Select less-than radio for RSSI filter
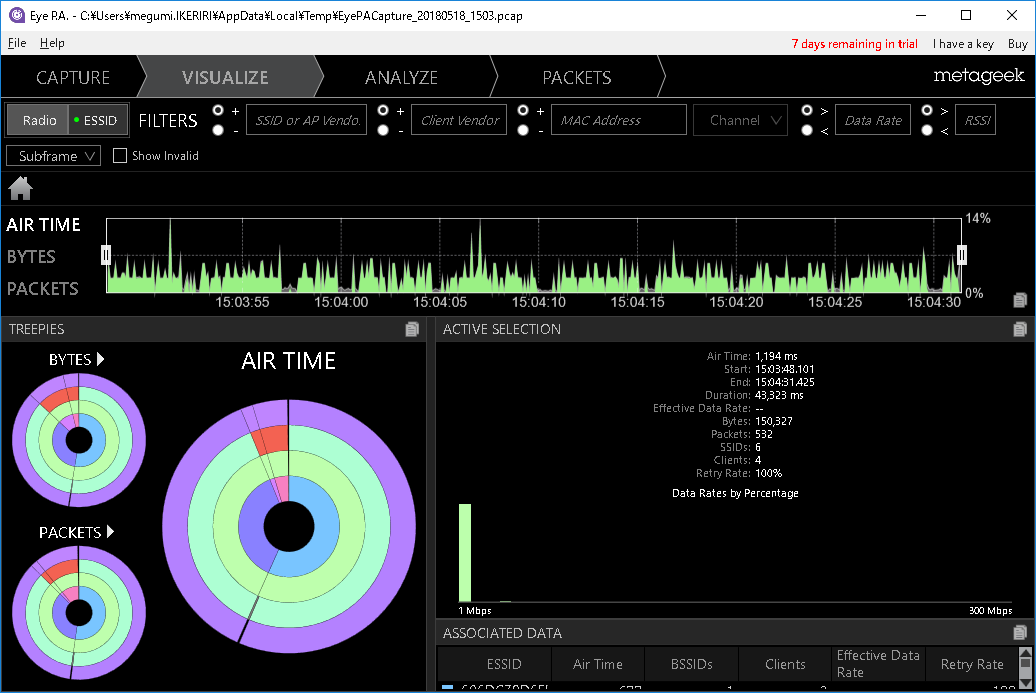The image size is (1036, 693). pos(927,130)
